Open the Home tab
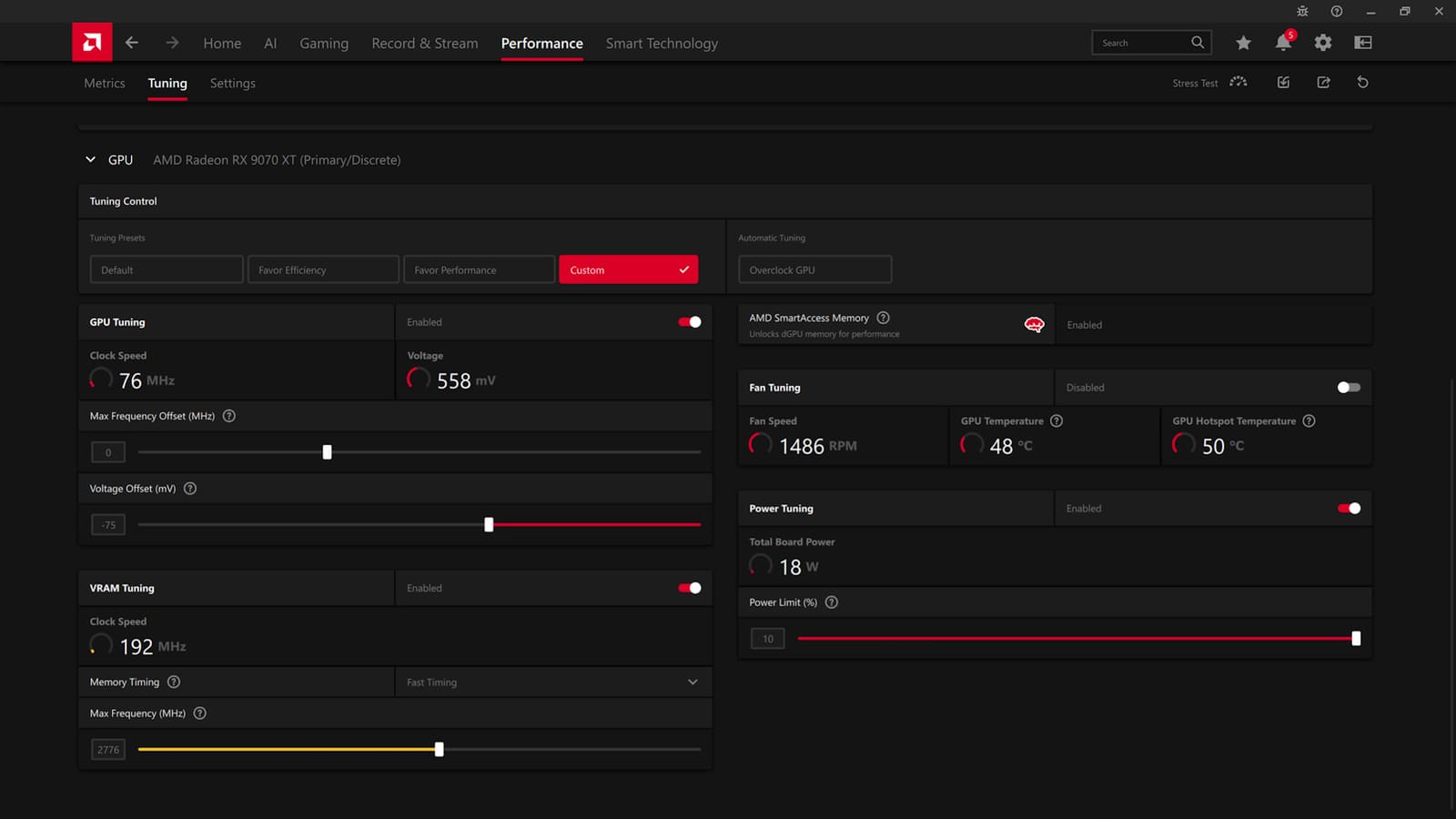The width and height of the screenshot is (1456, 819). [222, 43]
